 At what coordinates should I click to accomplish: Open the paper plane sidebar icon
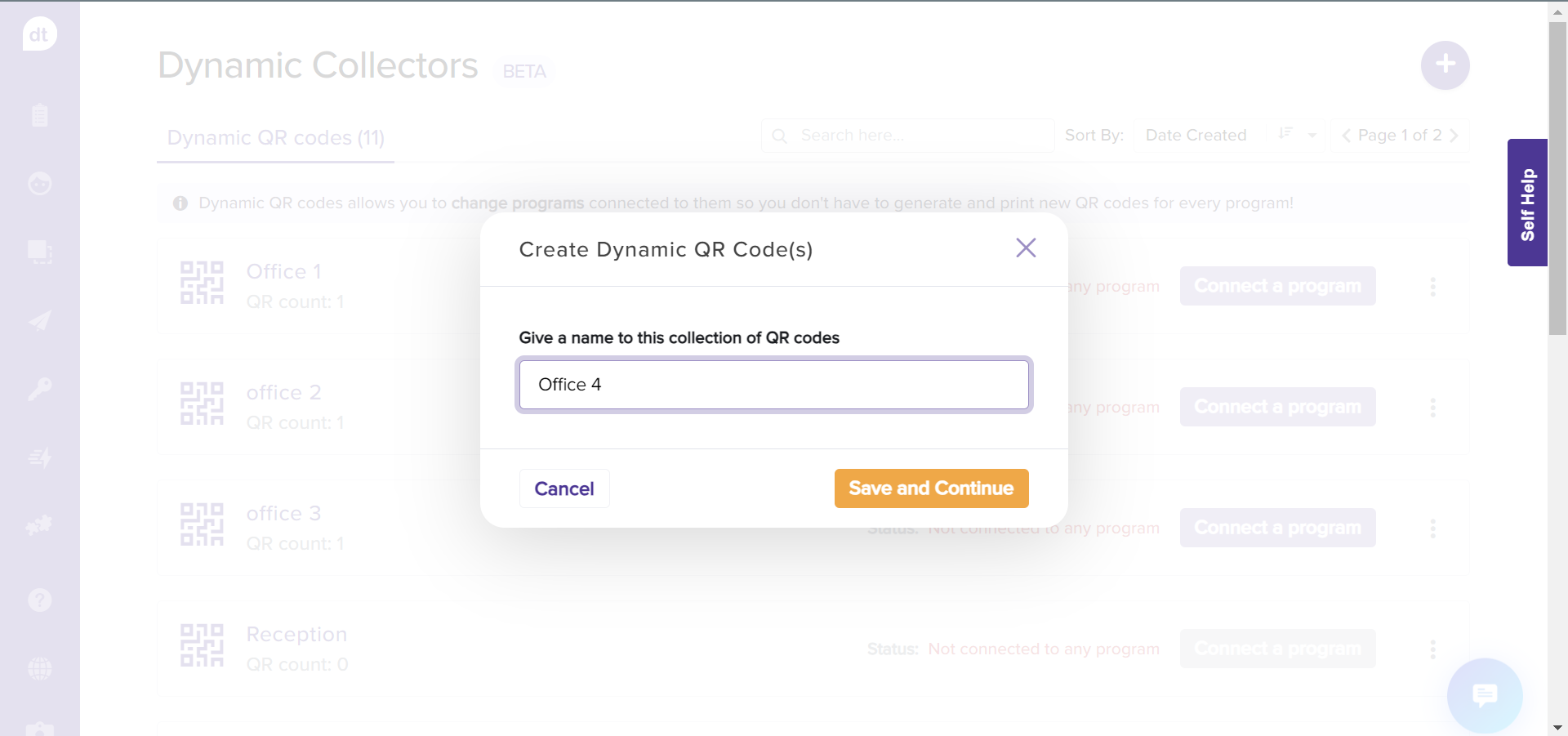[x=39, y=321]
